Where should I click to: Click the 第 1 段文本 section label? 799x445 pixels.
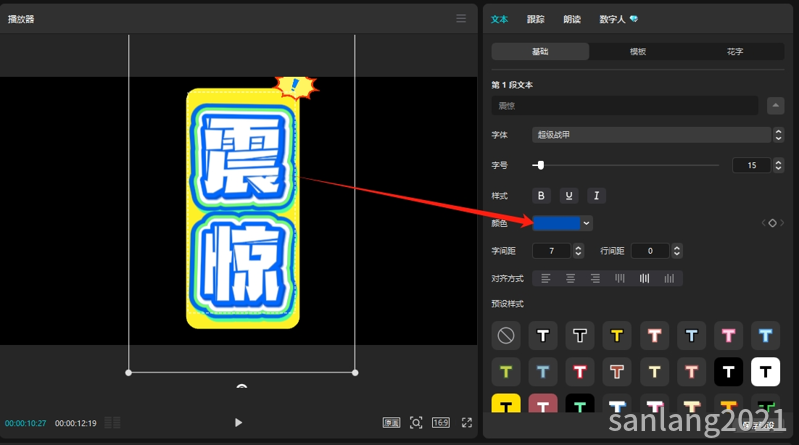pos(512,85)
